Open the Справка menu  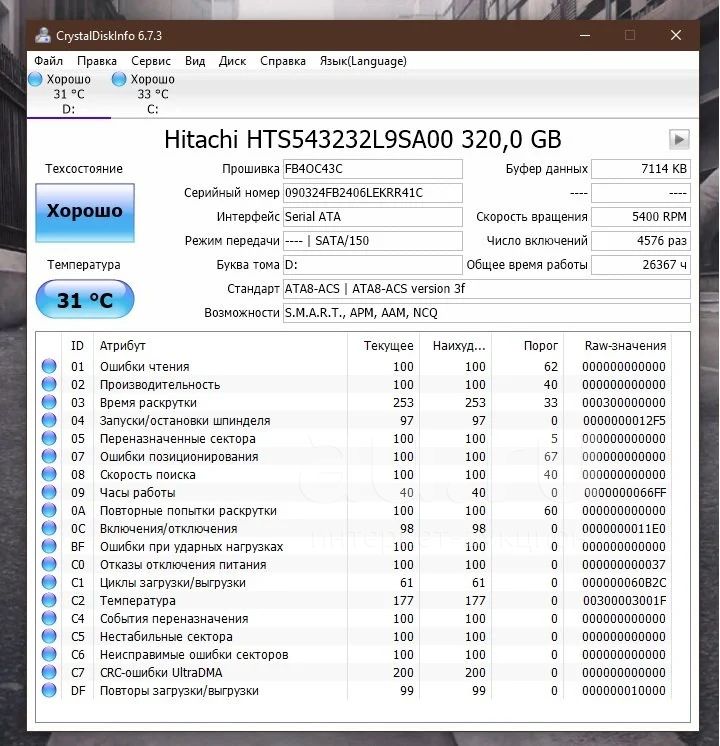[283, 61]
